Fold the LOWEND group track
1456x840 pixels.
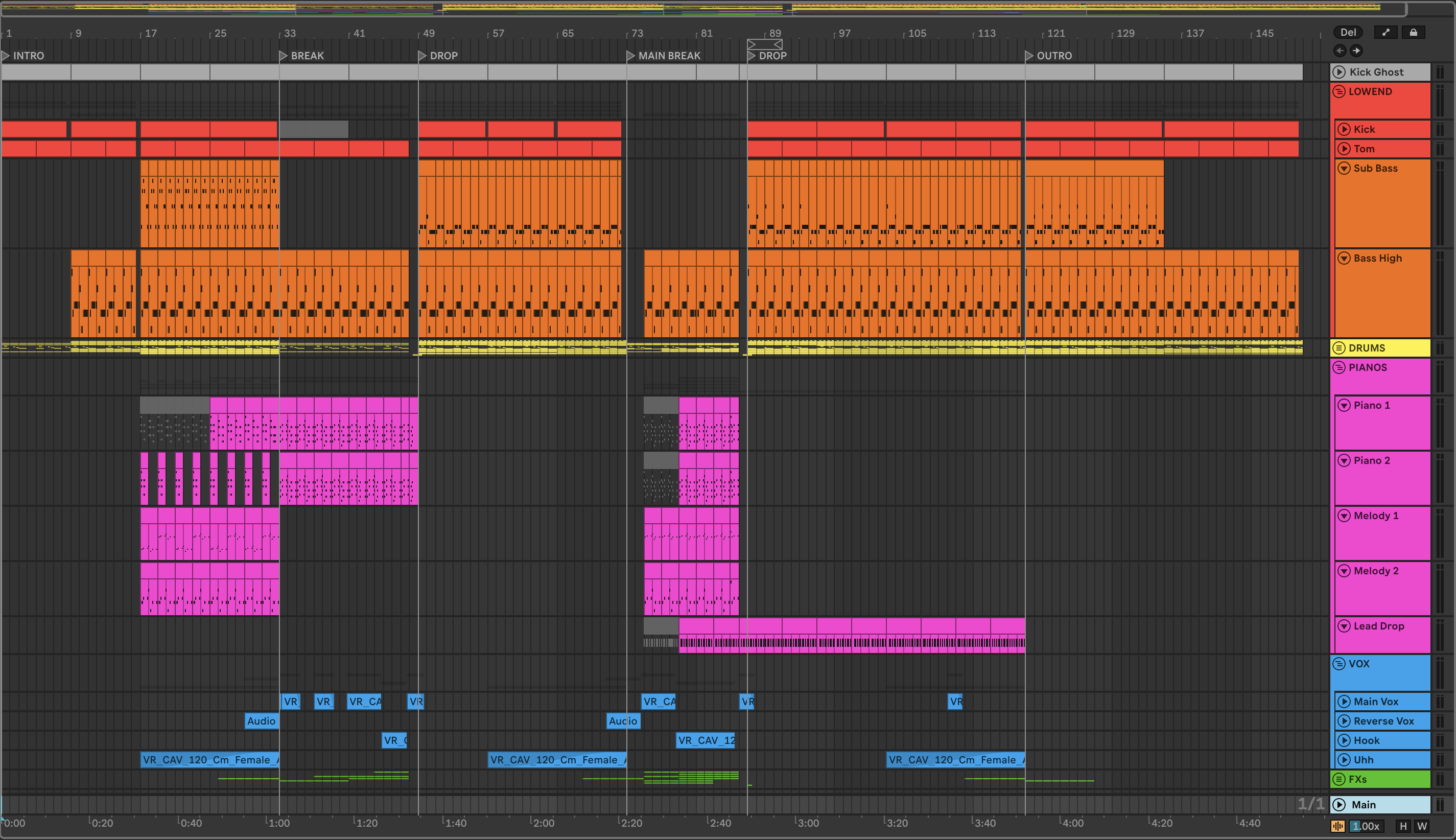1340,92
